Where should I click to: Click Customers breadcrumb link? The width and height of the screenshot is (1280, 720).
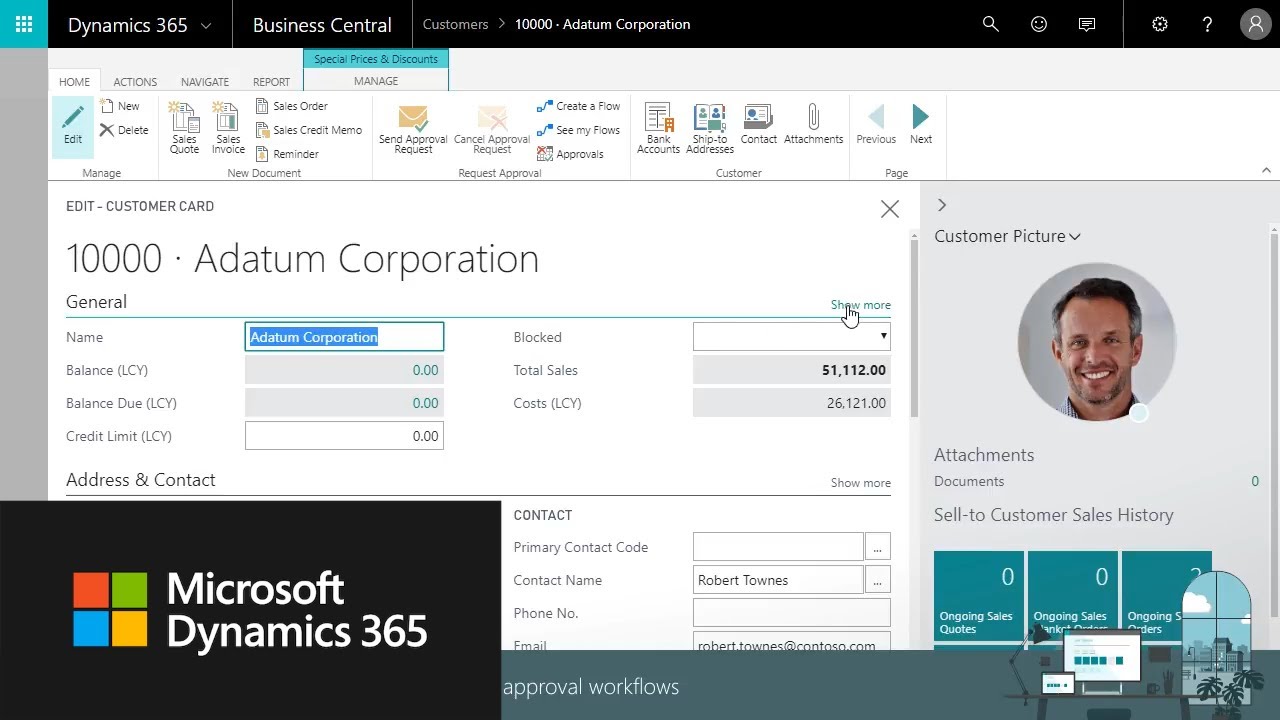point(455,24)
